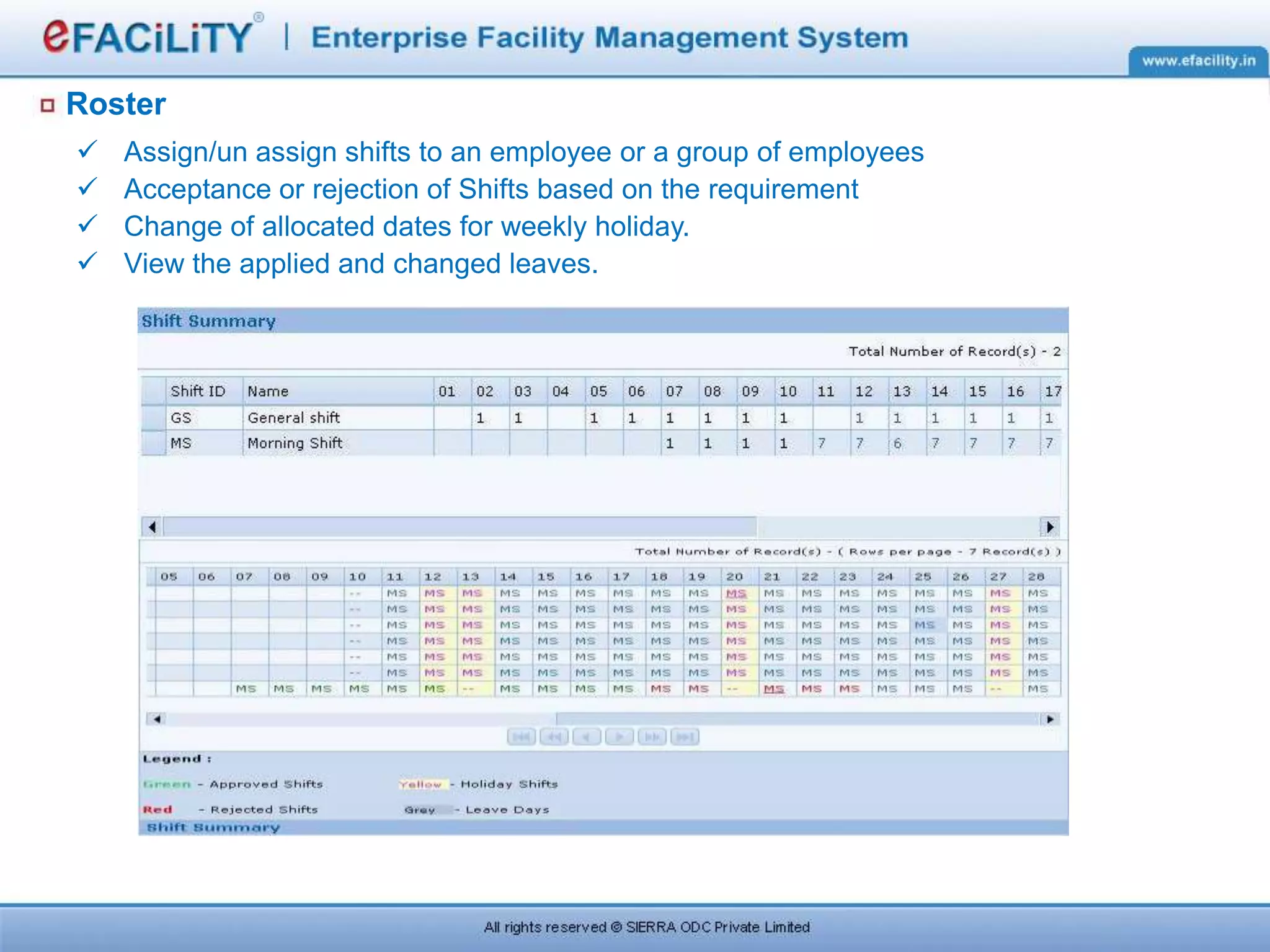Click the roster grid's right scroll arrow
The height and width of the screenshot is (952, 1270).
1050,719
